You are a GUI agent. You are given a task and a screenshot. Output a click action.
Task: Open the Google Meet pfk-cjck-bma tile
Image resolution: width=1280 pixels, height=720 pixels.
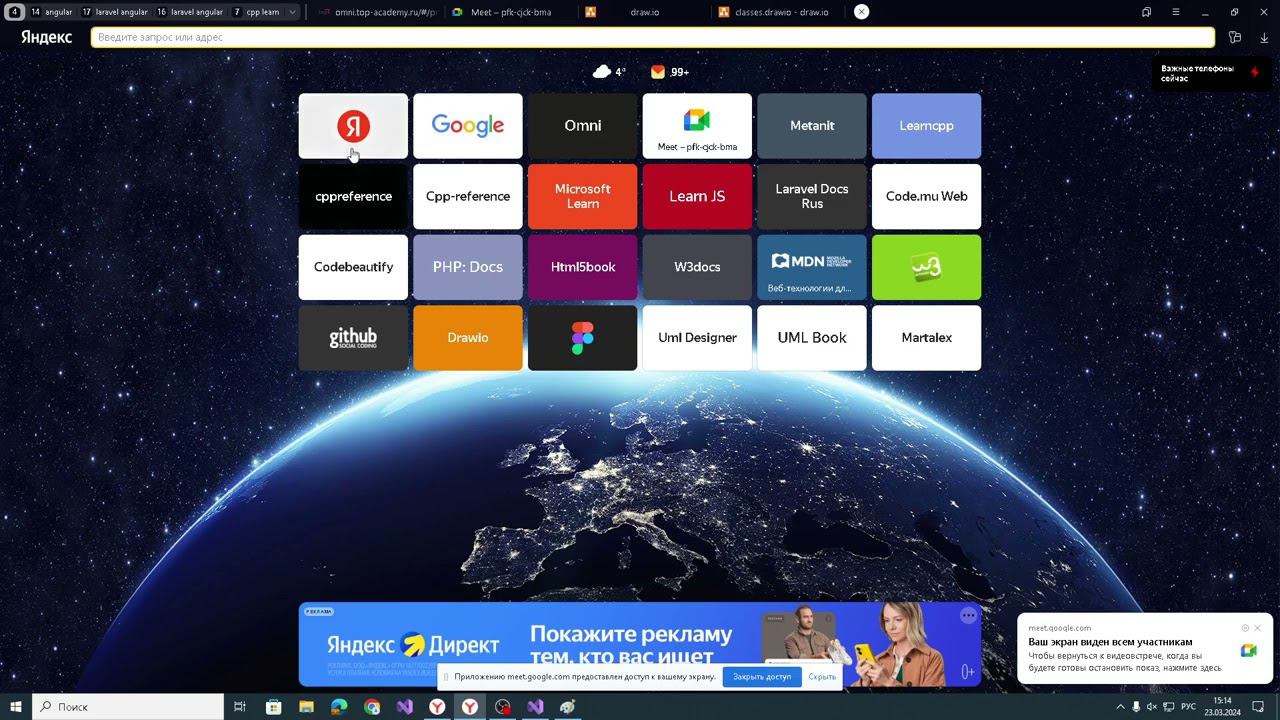[697, 126]
